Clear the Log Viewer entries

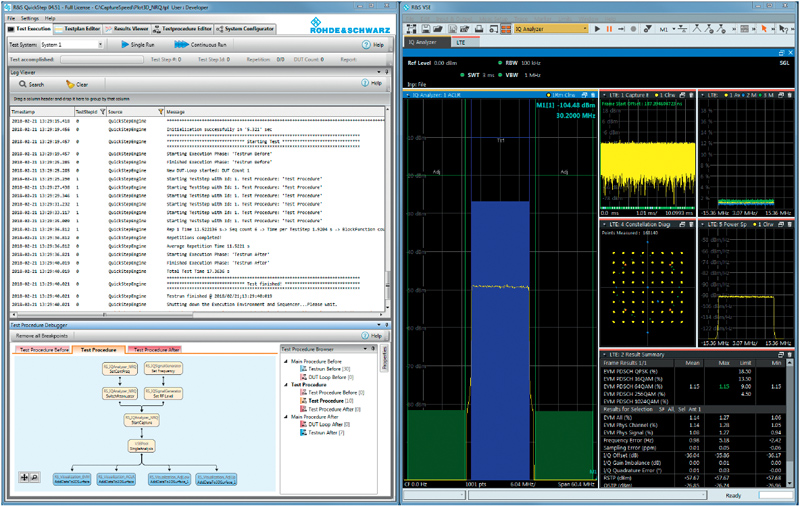point(77,84)
